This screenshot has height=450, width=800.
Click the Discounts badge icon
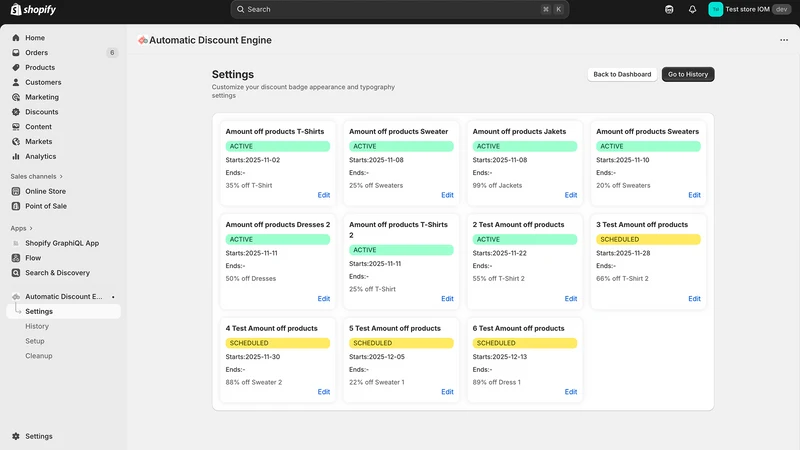tap(16, 112)
